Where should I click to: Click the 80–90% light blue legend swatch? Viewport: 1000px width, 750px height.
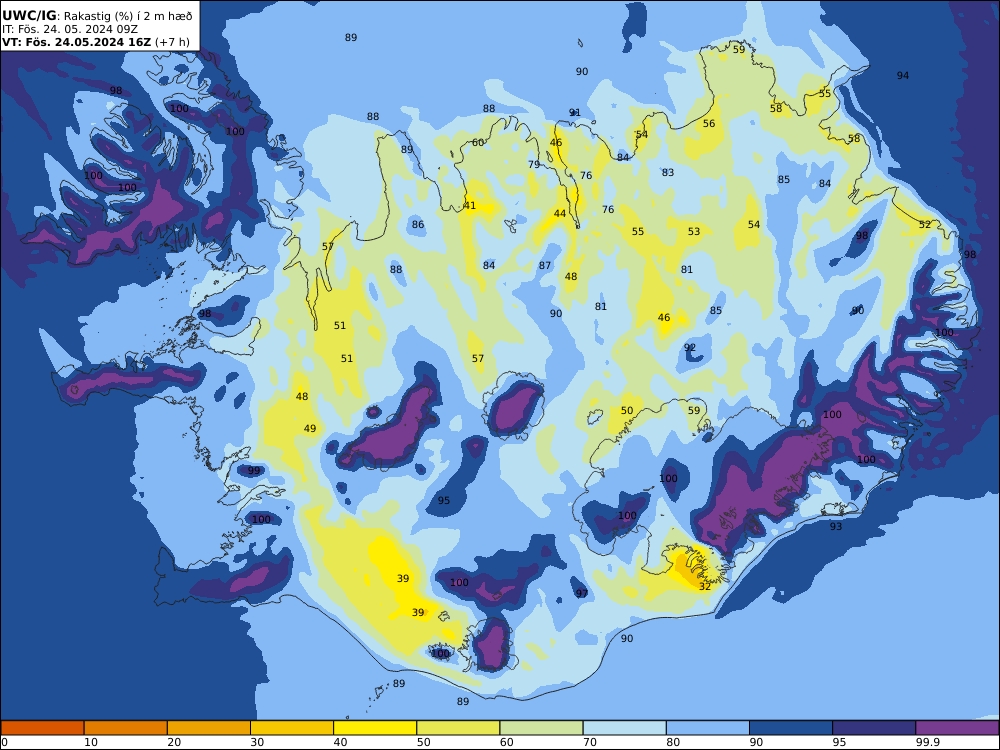click(x=708, y=728)
